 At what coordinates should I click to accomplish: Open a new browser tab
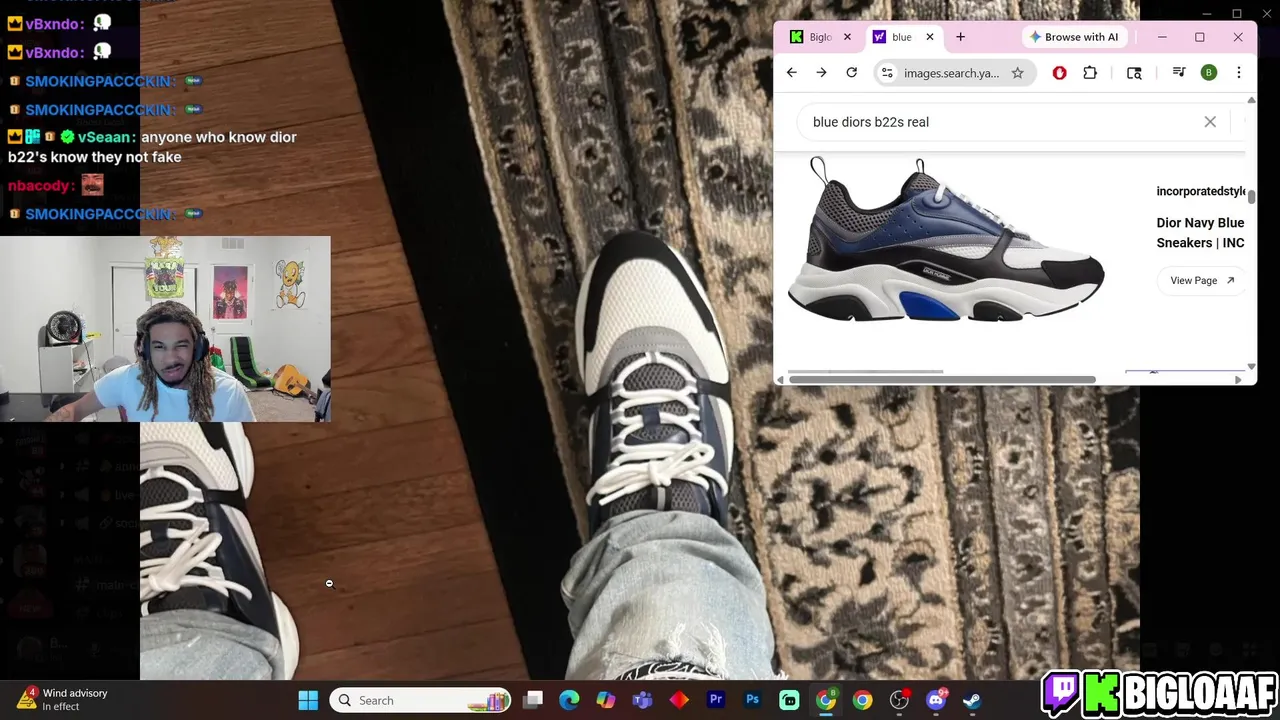pos(960,37)
